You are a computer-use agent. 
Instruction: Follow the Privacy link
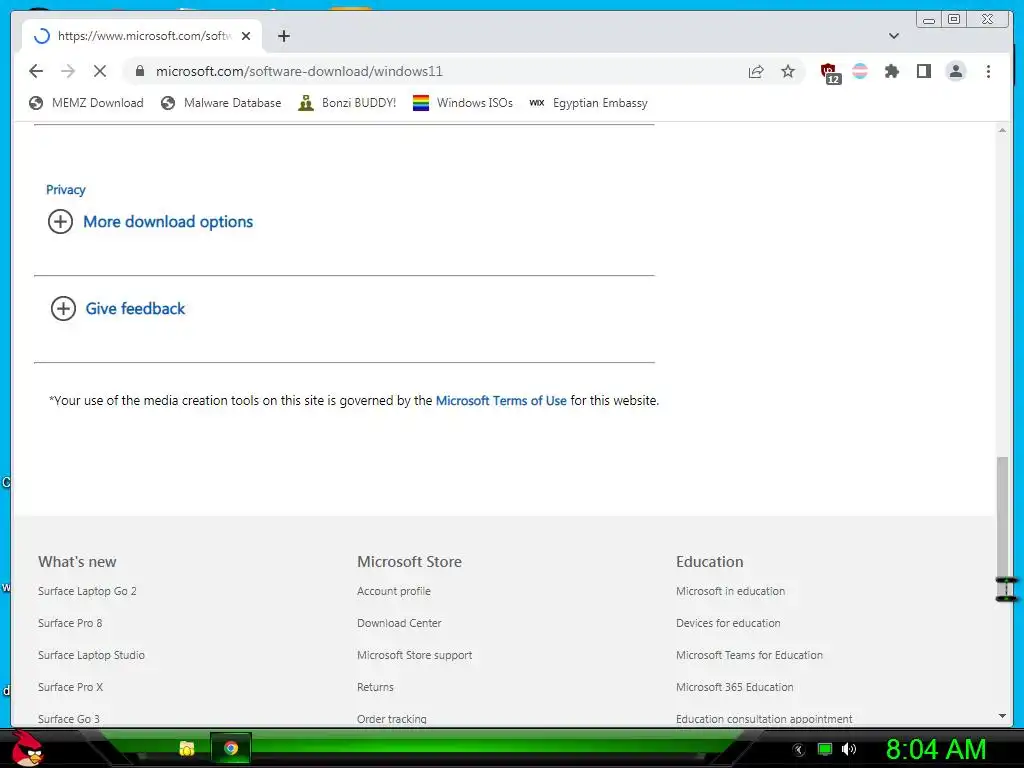click(65, 189)
